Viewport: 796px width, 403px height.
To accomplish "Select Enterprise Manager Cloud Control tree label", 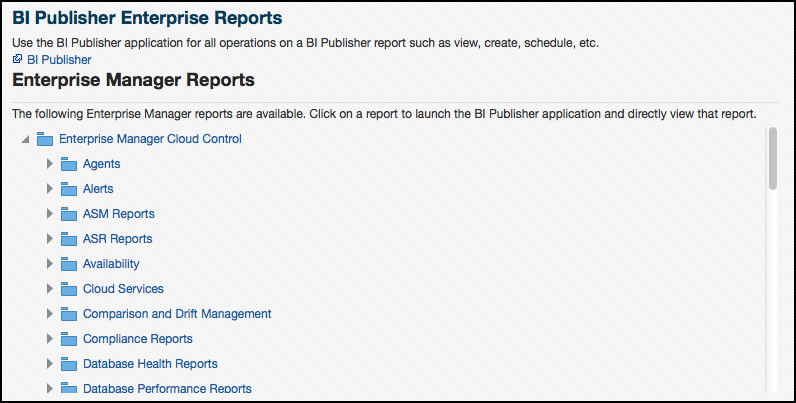I will pyautogui.click(x=150, y=139).
